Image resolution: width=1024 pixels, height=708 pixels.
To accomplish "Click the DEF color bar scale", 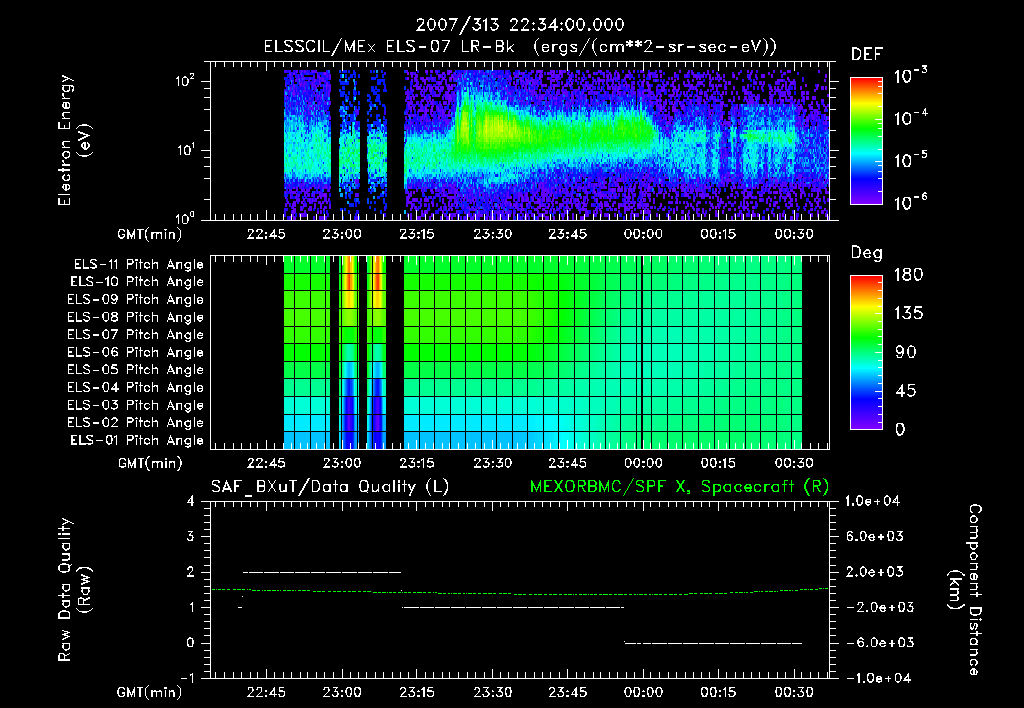I will click(866, 140).
